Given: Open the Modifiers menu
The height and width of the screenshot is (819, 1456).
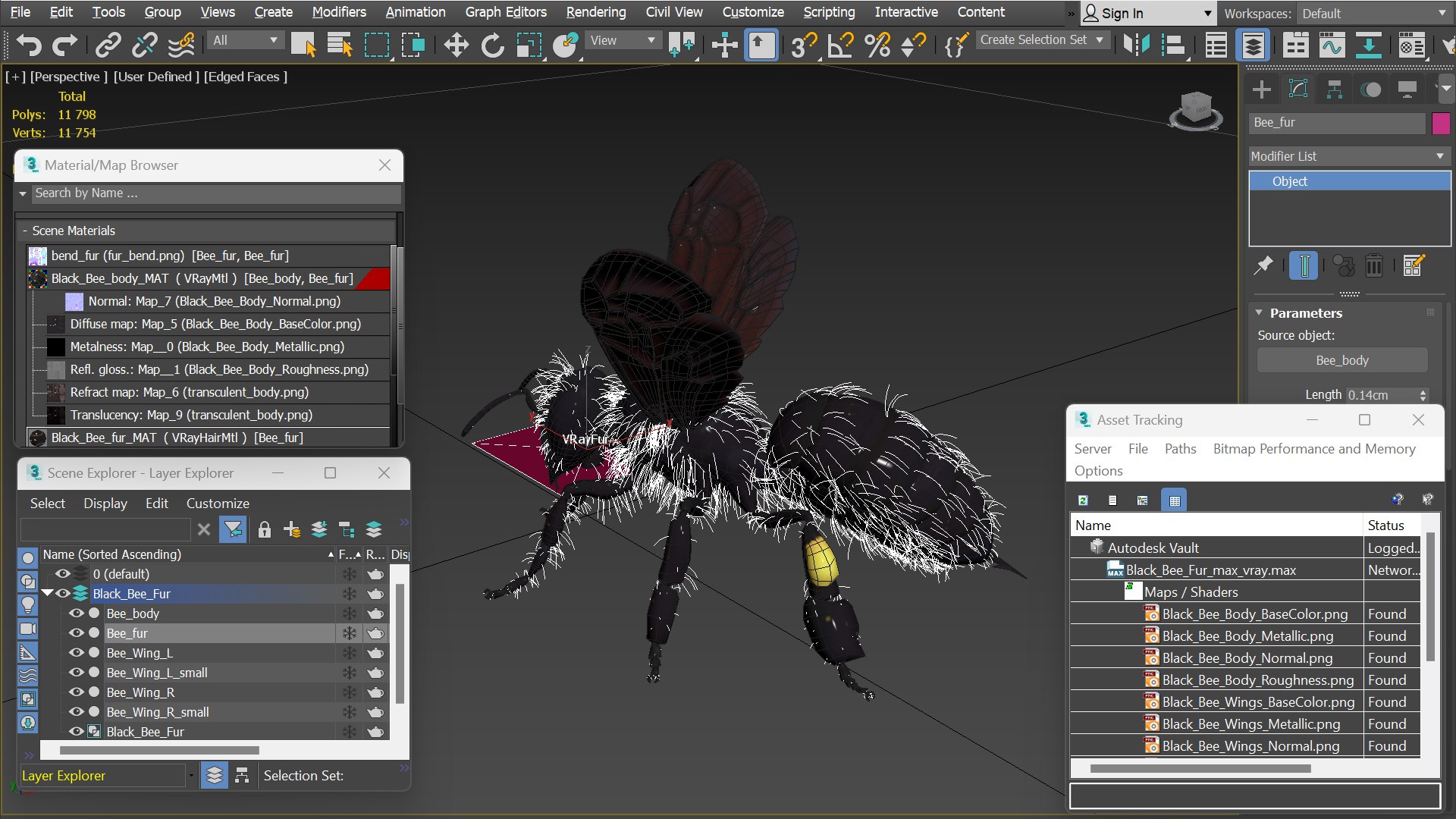Looking at the screenshot, I should (x=339, y=12).
